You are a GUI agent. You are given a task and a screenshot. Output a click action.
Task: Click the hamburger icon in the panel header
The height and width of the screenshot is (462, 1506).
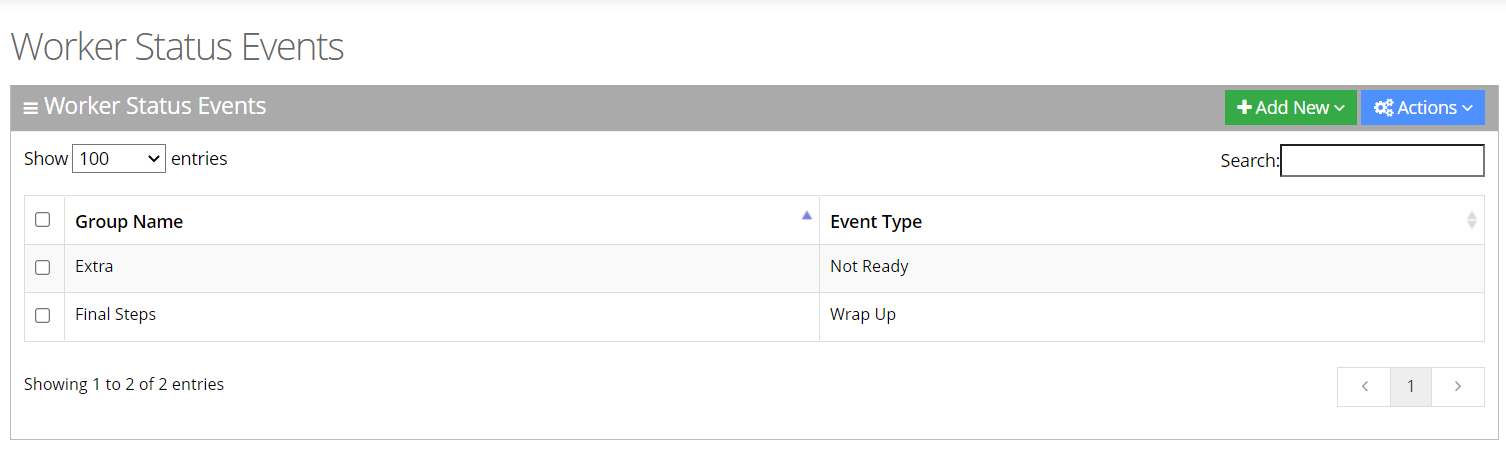pos(31,108)
